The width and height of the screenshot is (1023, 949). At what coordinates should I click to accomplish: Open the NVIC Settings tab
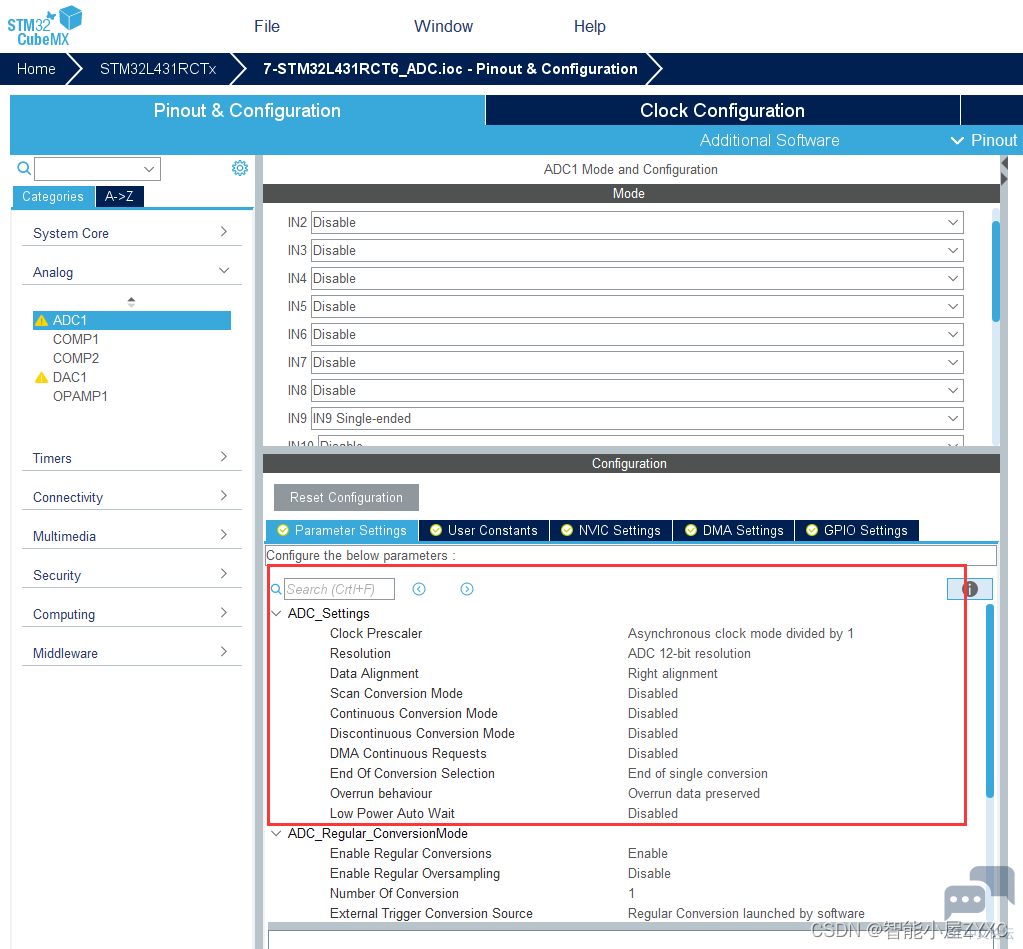611,530
